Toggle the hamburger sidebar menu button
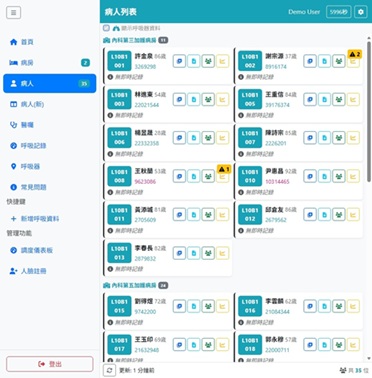This screenshot has width=372, height=378. click(13, 13)
